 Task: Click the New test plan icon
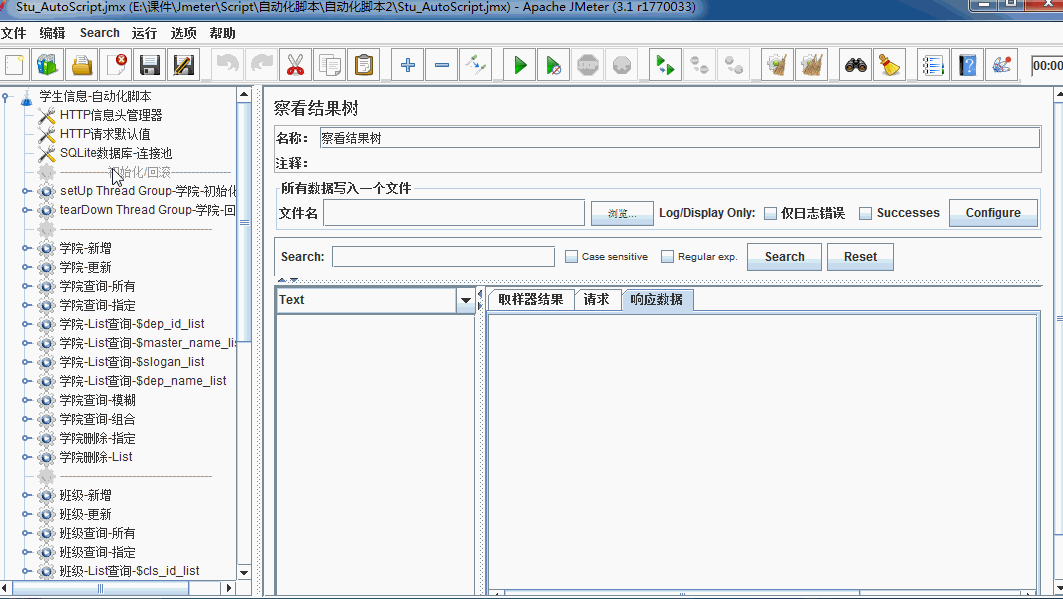point(14,65)
